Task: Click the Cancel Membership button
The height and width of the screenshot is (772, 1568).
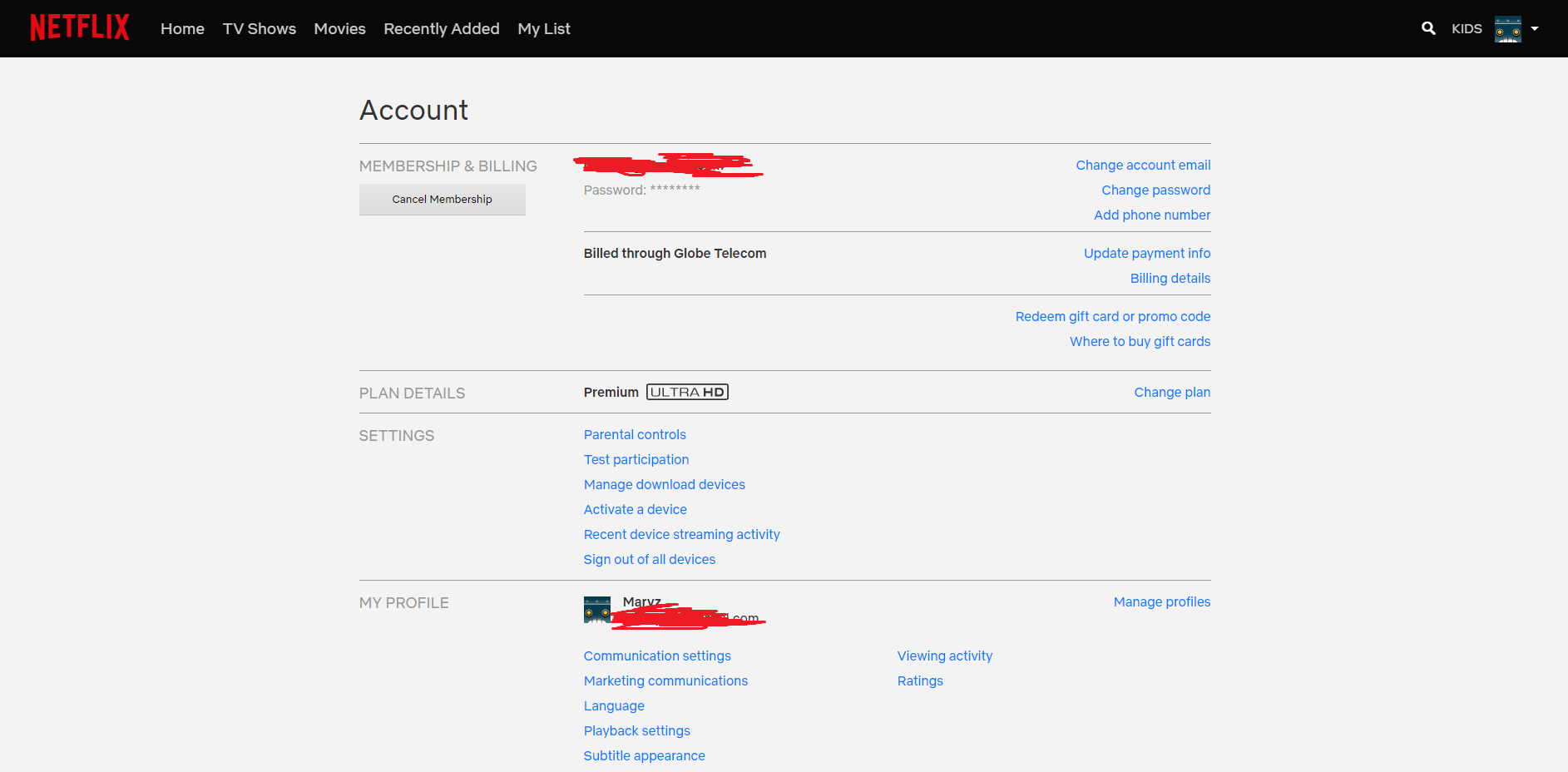Action: coord(443,200)
